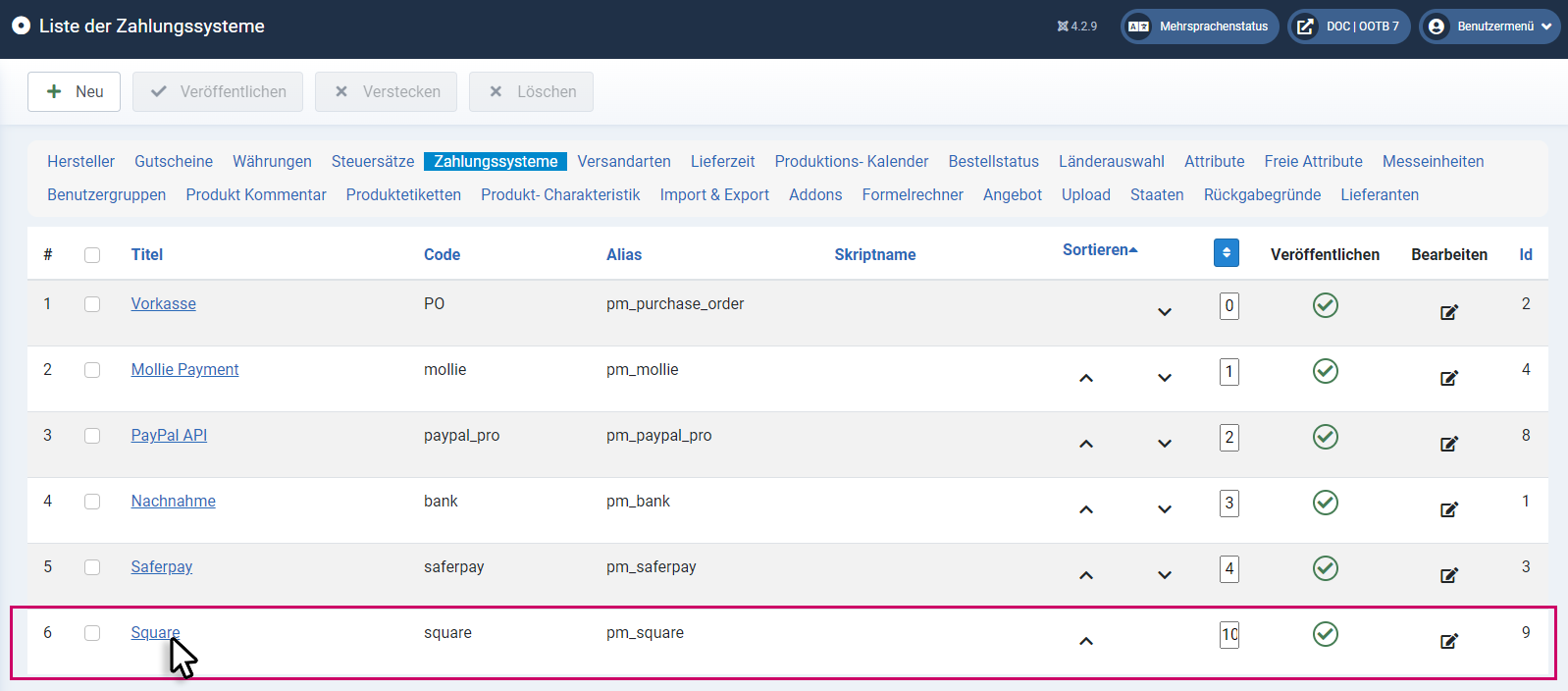Open Versandarten options

[624, 161]
